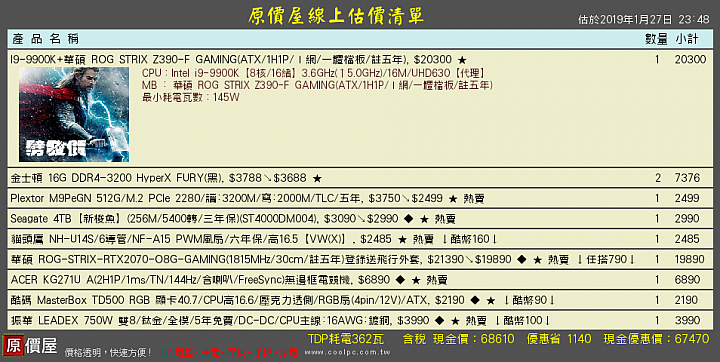Select the ACER KG271U monitor item name
720x362 pixels.
pos(181,280)
